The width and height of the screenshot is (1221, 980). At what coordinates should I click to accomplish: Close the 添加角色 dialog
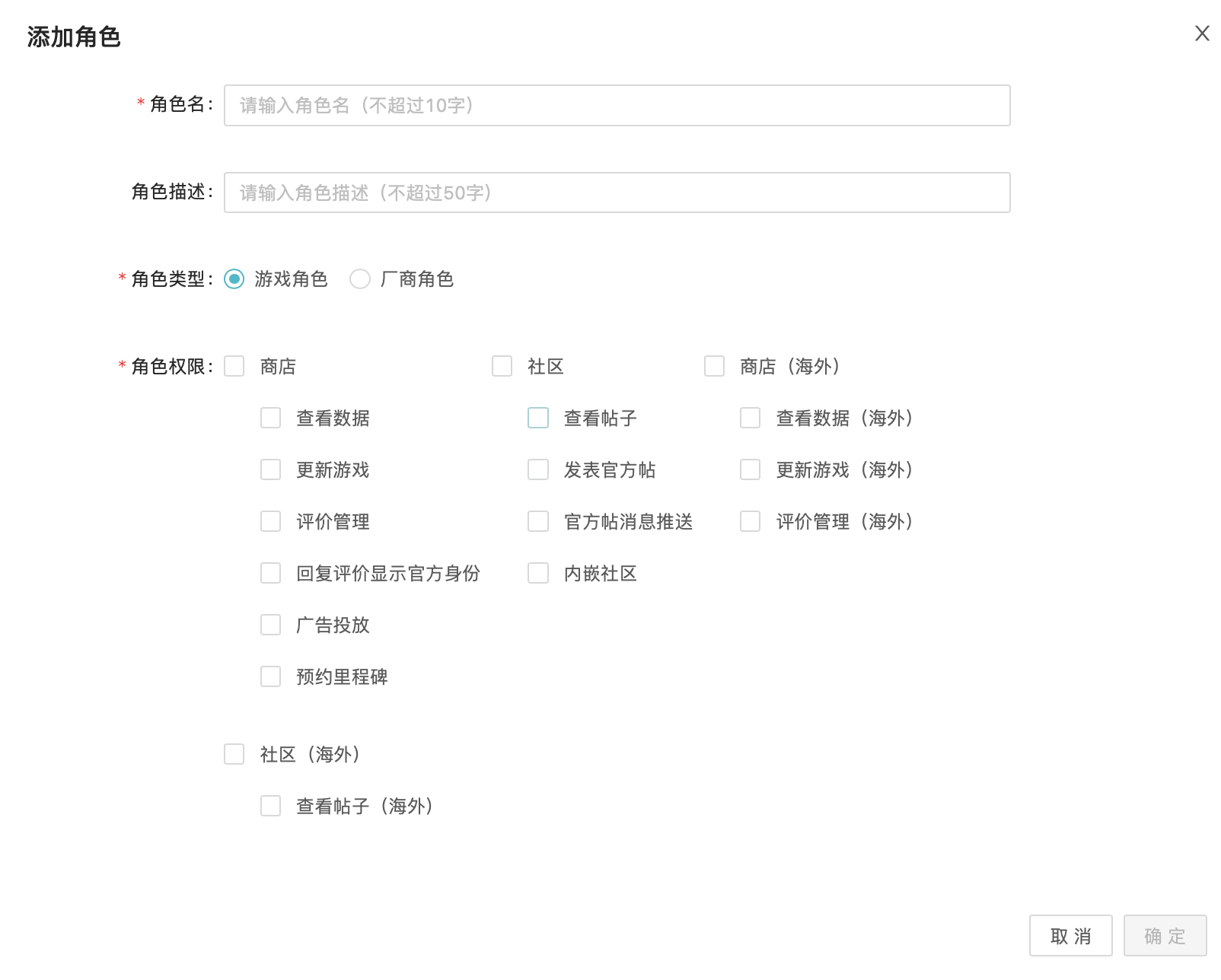1202,33
